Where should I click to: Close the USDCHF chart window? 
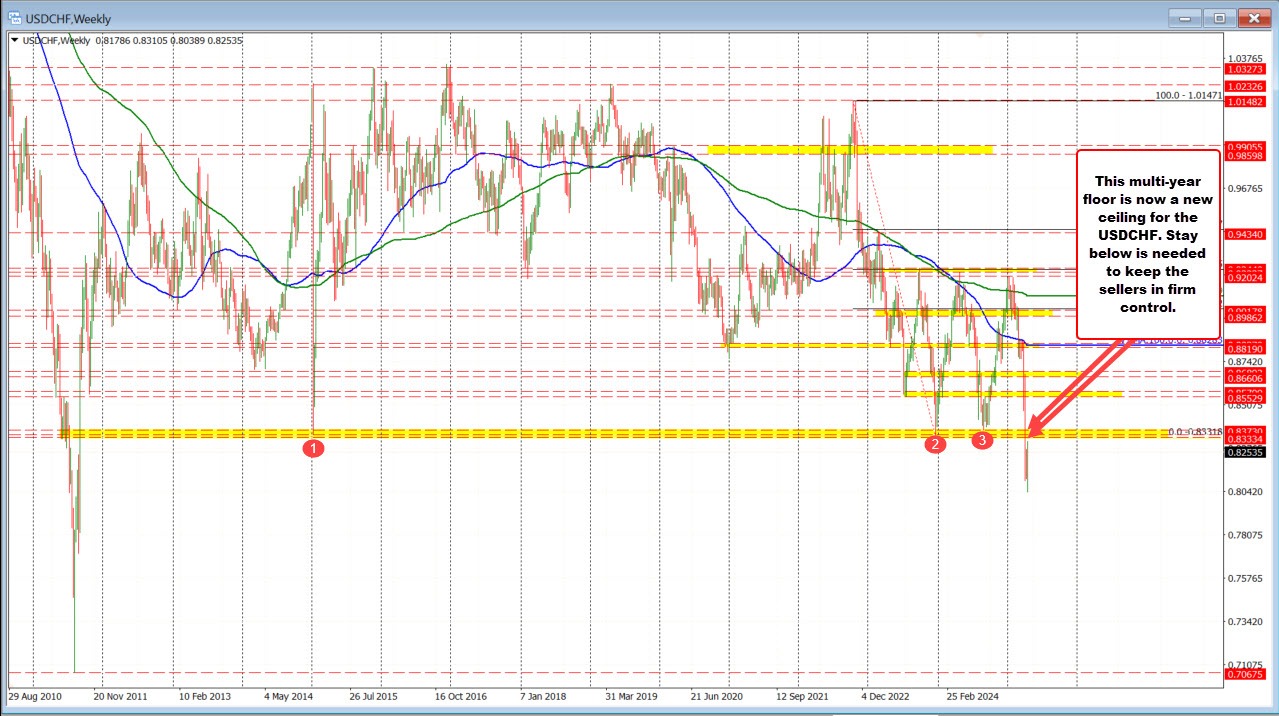[1250, 18]
